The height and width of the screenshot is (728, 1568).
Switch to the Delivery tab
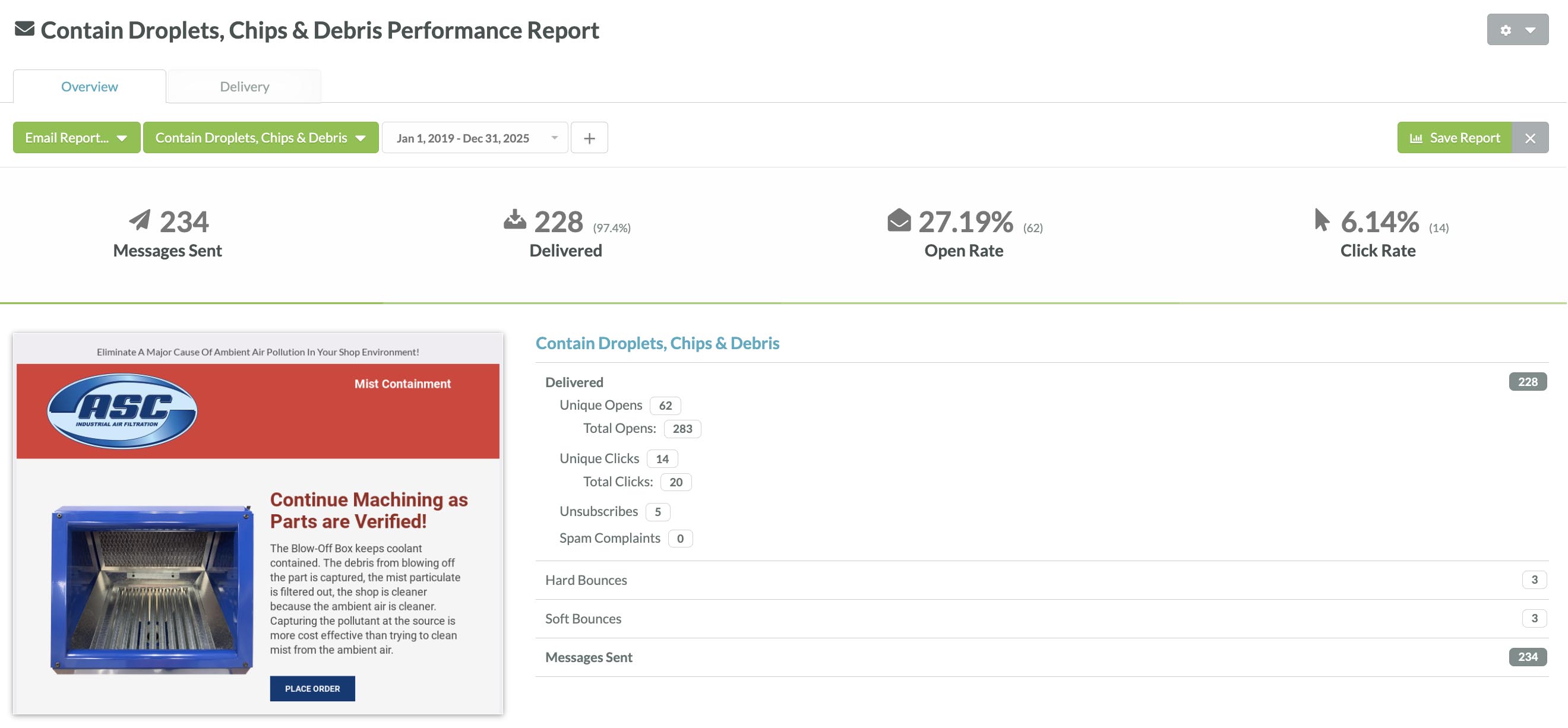coord(244,86)
